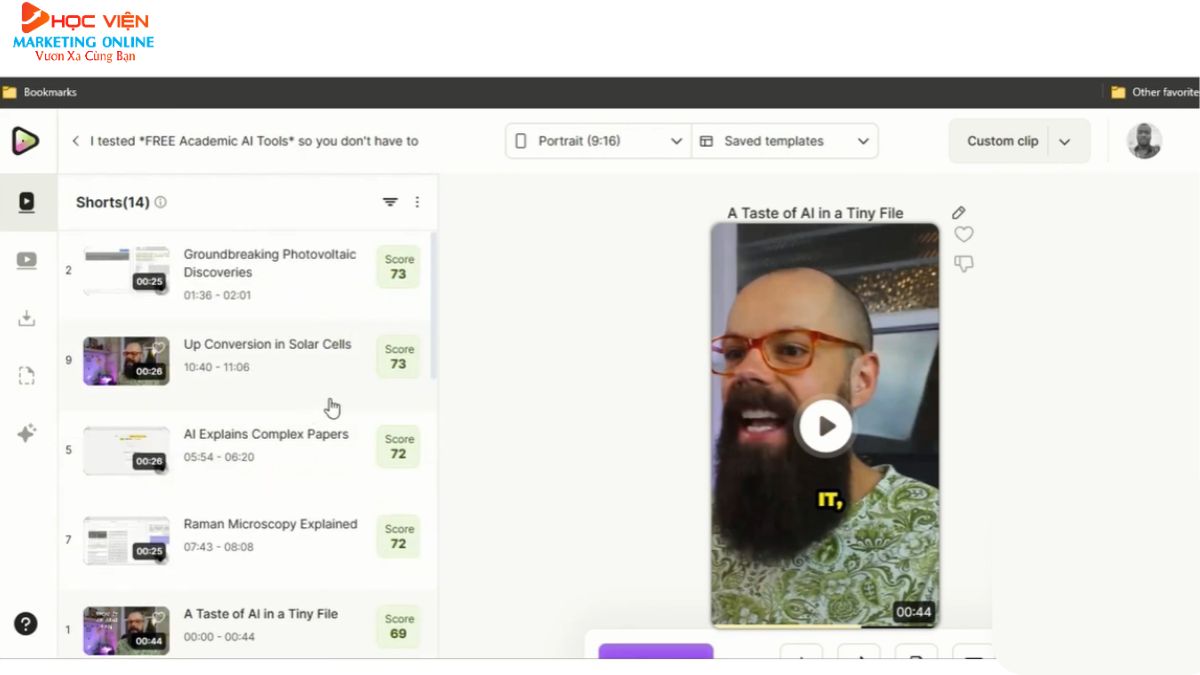Select the dashed crop frame sidebar icon
The width and height of the screenshot is (1200, 675).
click(x=27, y=376)
